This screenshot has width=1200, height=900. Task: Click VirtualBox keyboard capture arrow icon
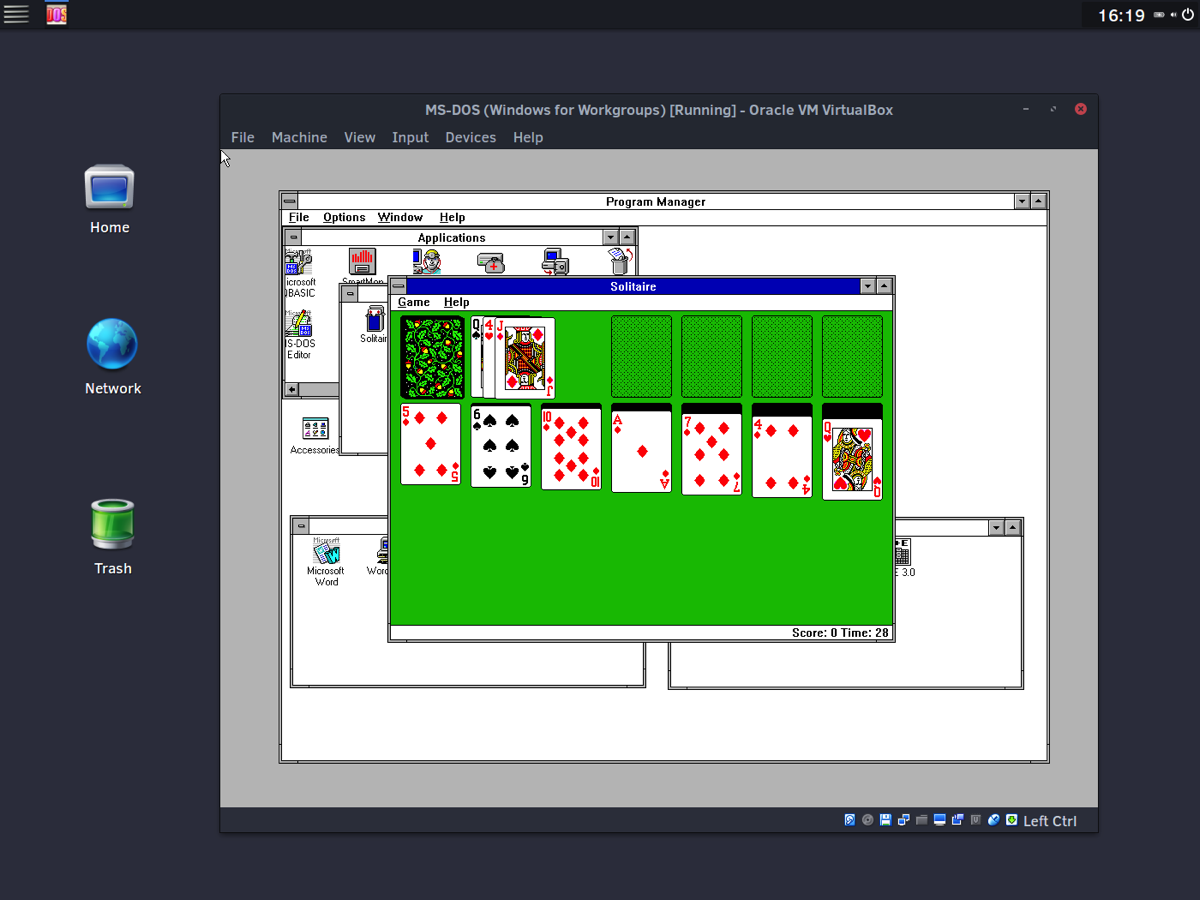coord(1012,820)
